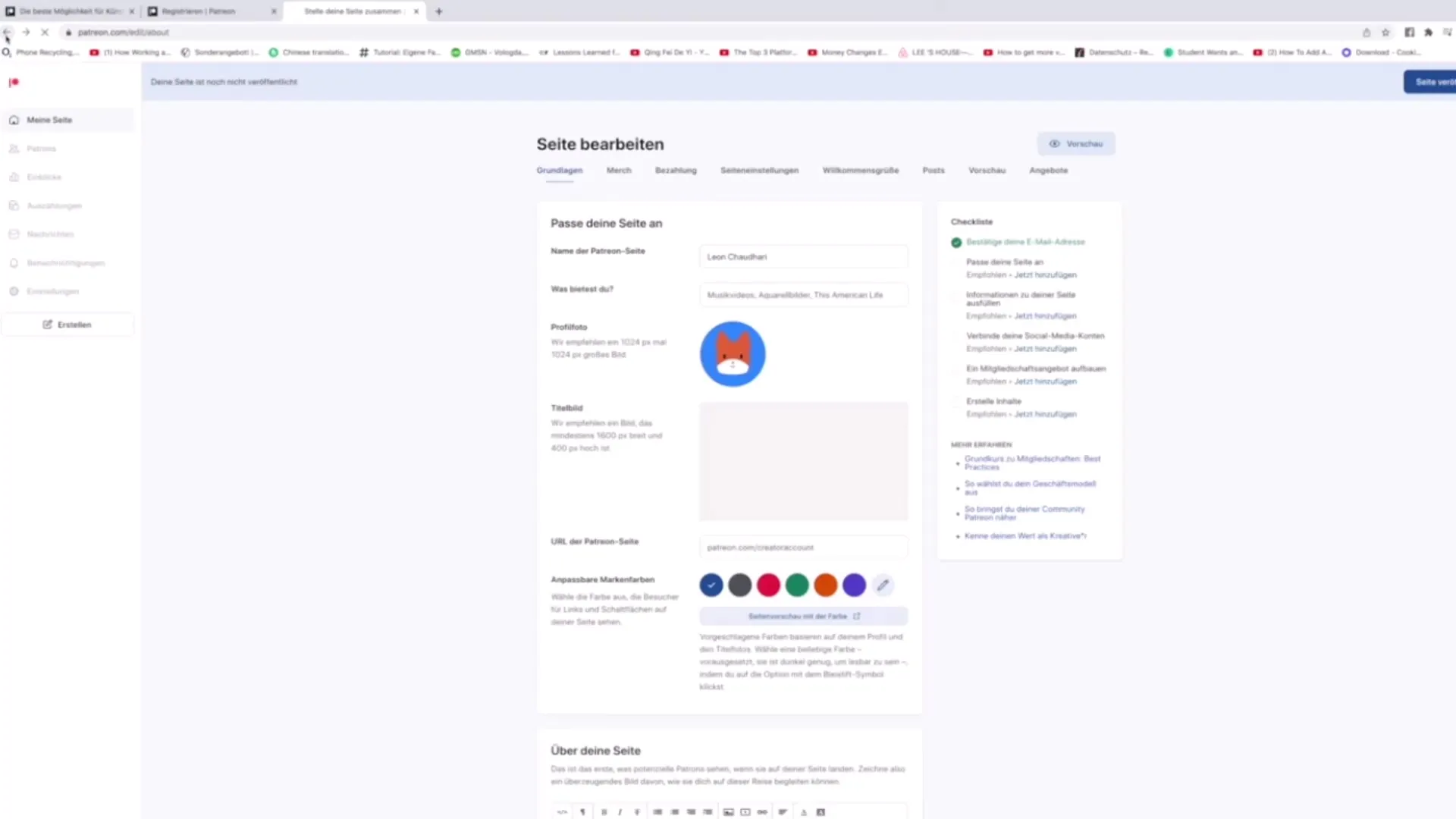Bookmark page with the star icon
The image size is (1456, 819).
[1385, 33]
